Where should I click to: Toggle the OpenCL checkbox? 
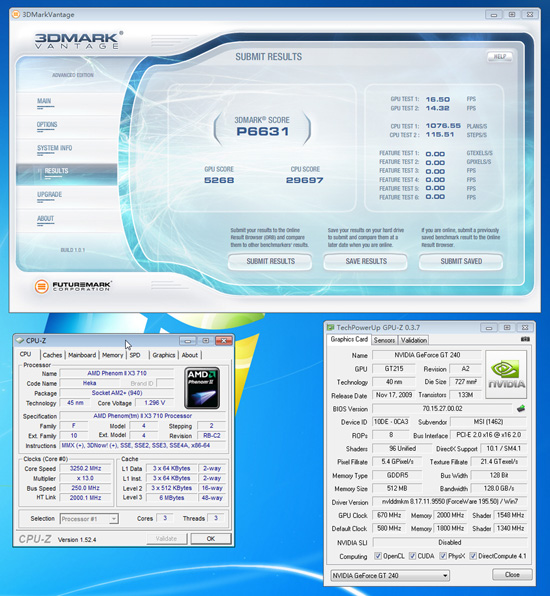pos(377,556)
